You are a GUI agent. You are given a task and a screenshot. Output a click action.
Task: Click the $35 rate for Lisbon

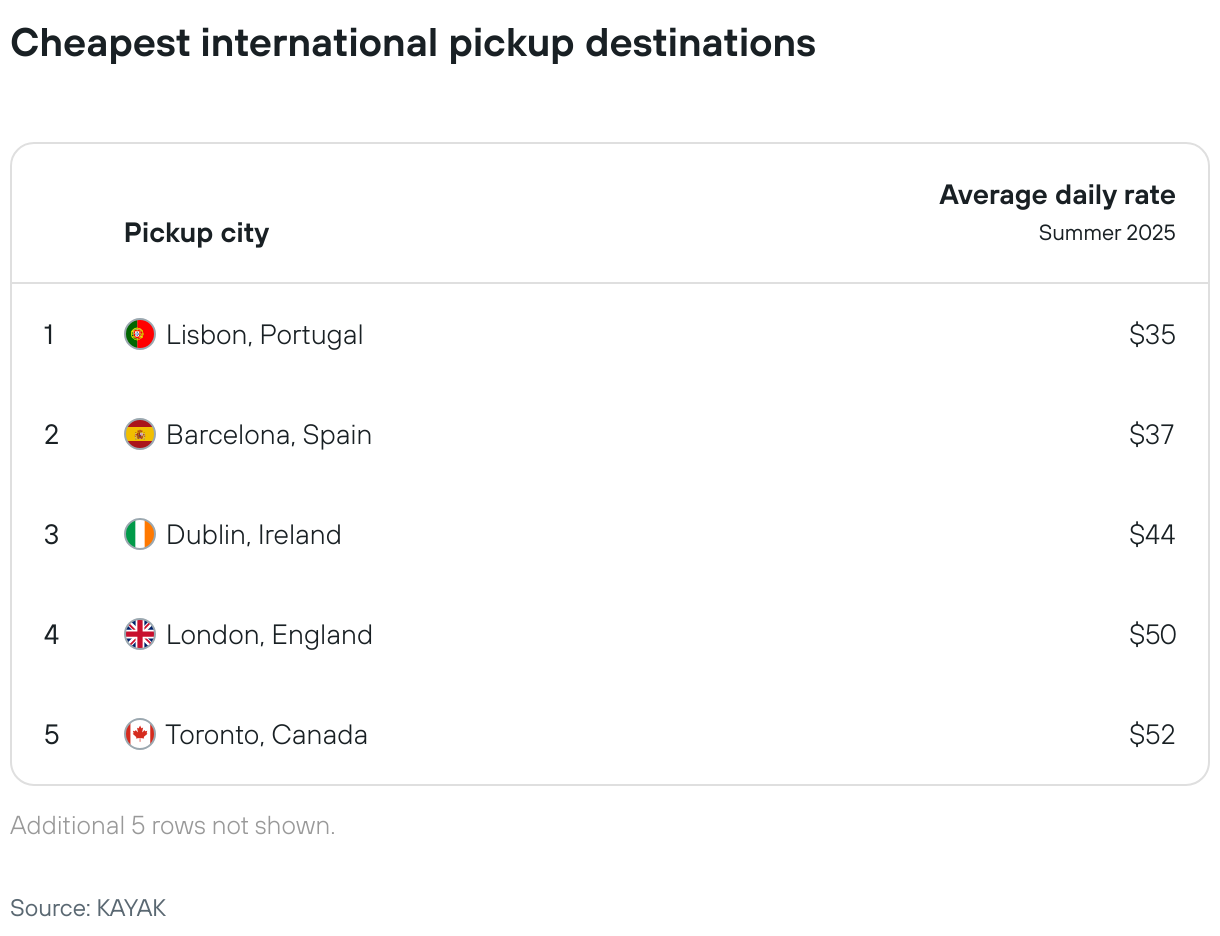coord(1152,334)
